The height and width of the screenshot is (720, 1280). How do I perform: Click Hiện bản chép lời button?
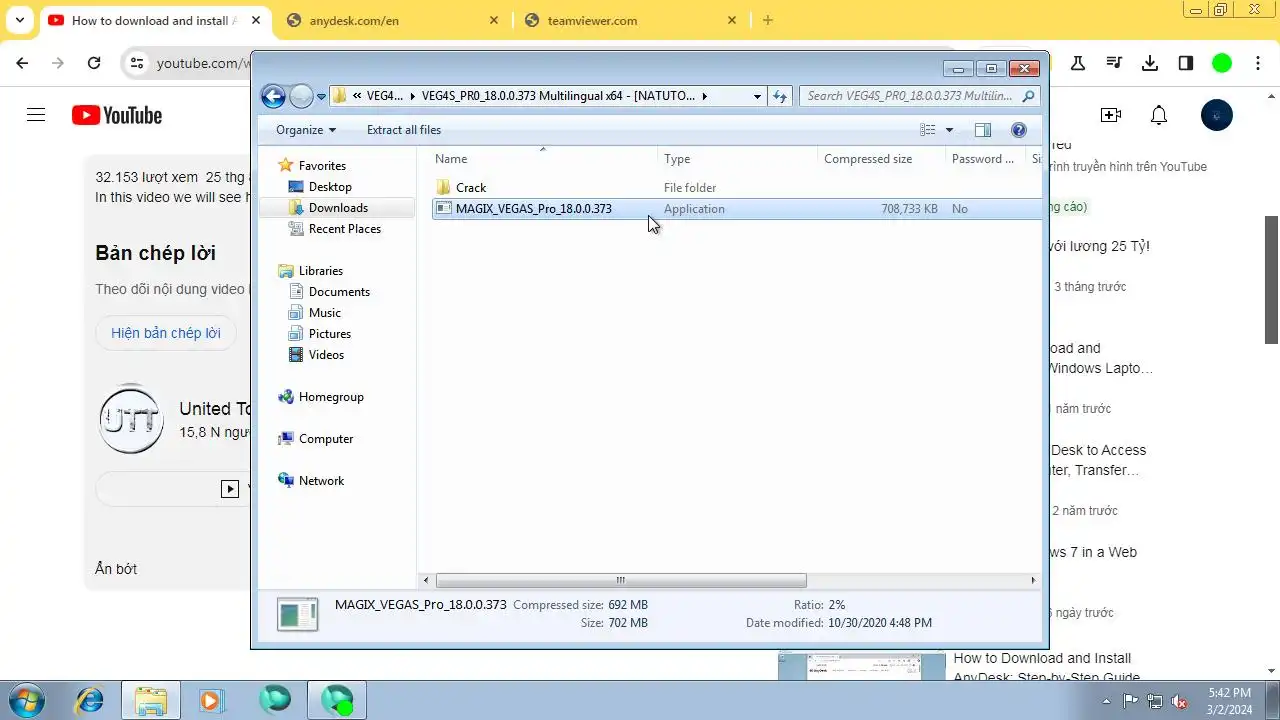166,333
